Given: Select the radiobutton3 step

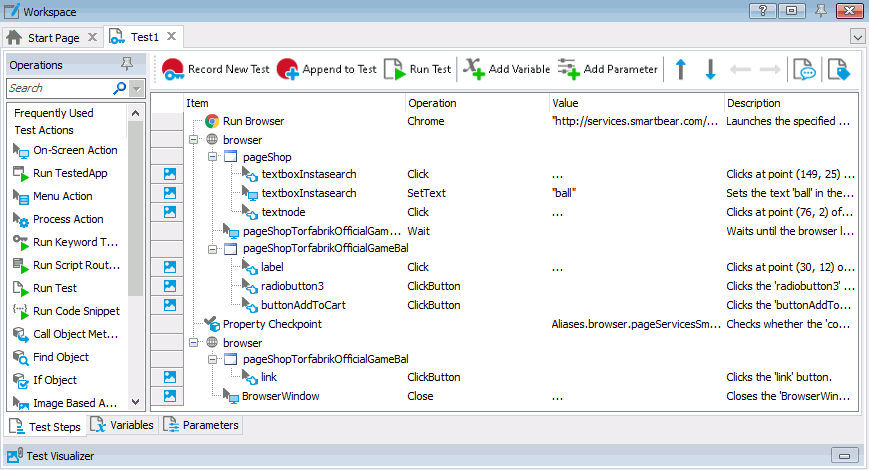Looking at the screenshot, I should point(292,286).
